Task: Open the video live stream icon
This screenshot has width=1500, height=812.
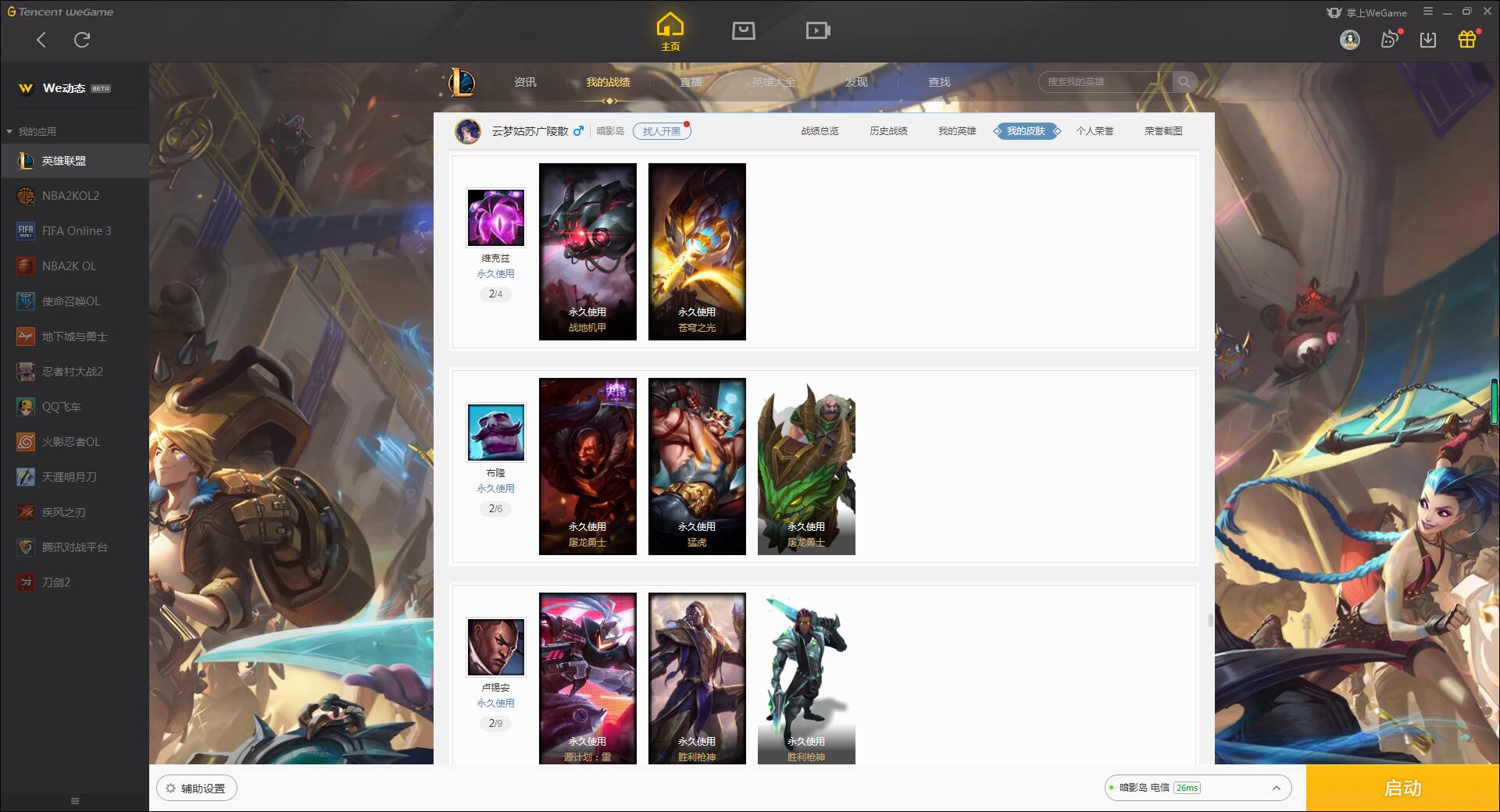Action: (x=818, y=30)
